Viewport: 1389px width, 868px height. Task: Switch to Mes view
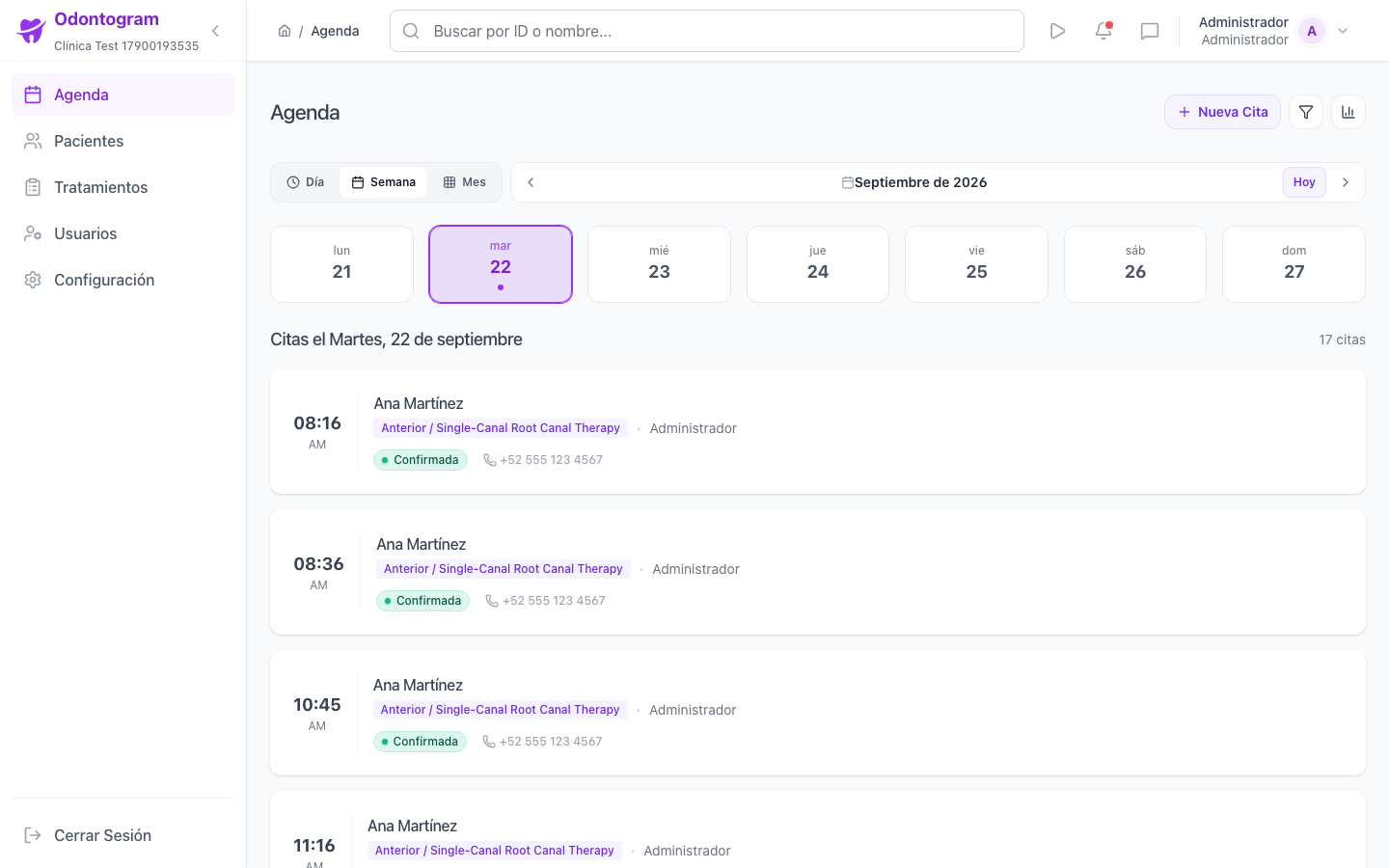click(464, 182)
